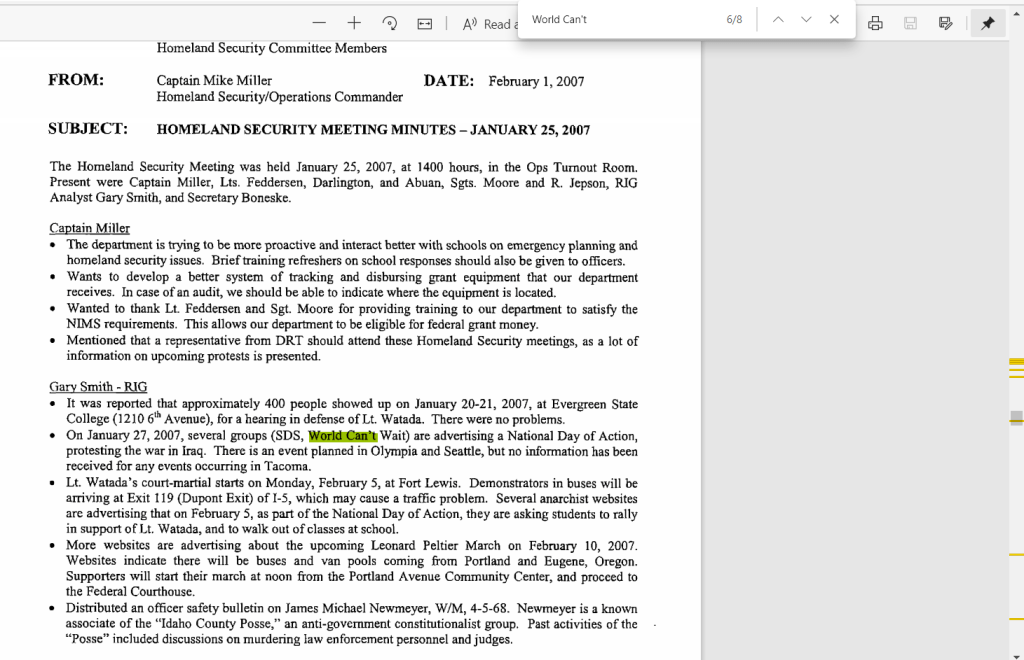Zoom out using the minus icon
The width and height of the screenshot is (1024, 660).
click(x=319, y=23)
